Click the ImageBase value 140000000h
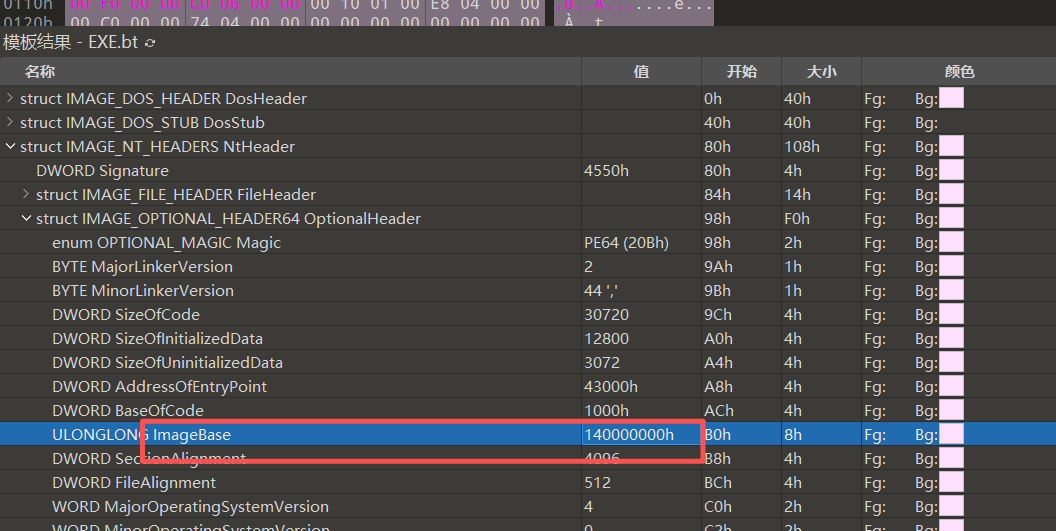This screenshot has width=1056, height=531. 628,435
